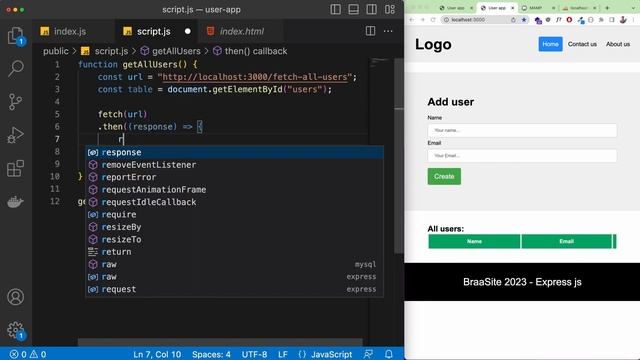Click the Email input field

pyautogui.click(x=522, y=156)
